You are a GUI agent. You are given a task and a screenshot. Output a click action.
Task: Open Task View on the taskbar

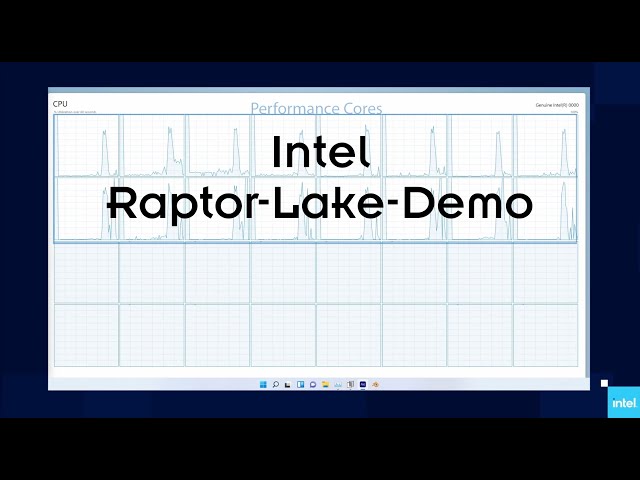(288, 384)
